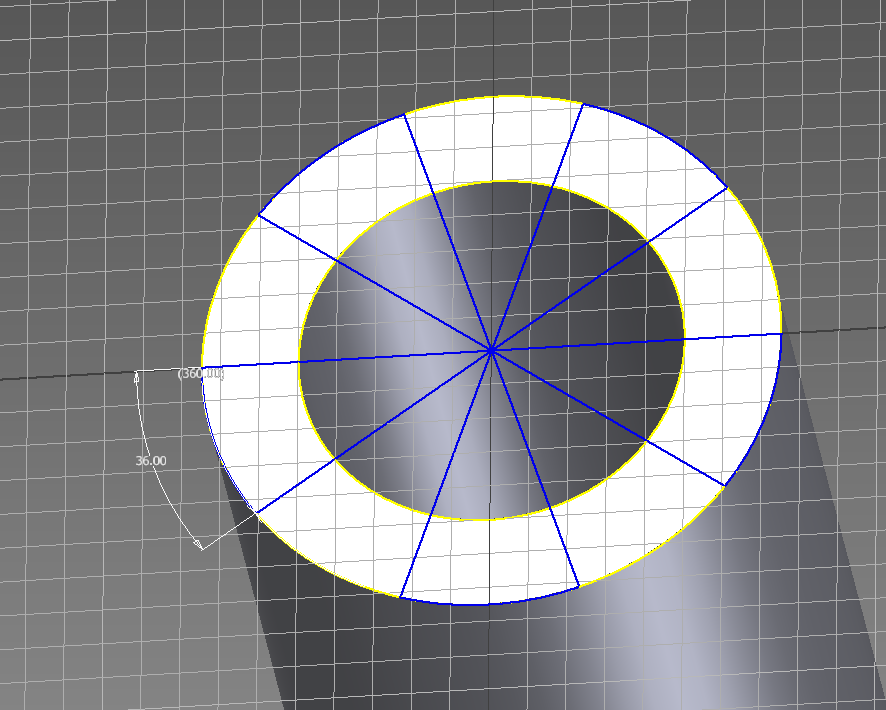Select the blue arc on ring's bottom edge
The image size is (886, 710).
490,604
